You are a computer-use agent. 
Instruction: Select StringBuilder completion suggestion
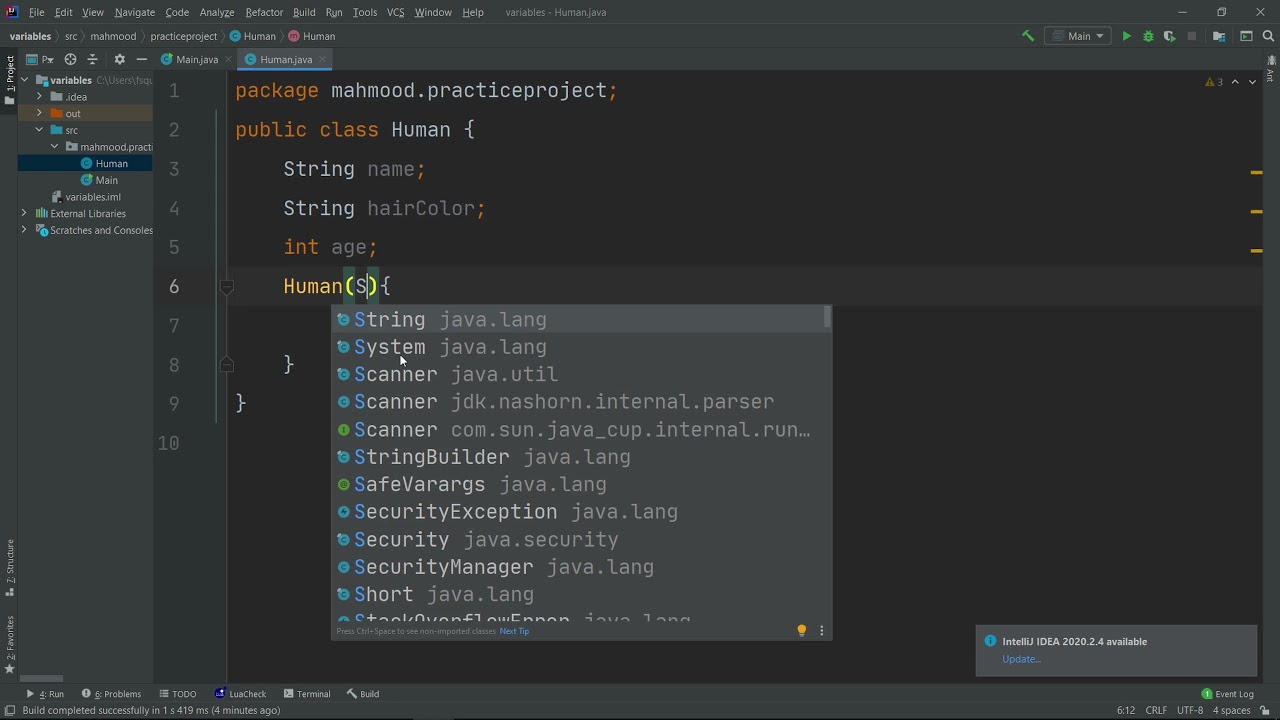pyautogui.click(x=582, y=457)
